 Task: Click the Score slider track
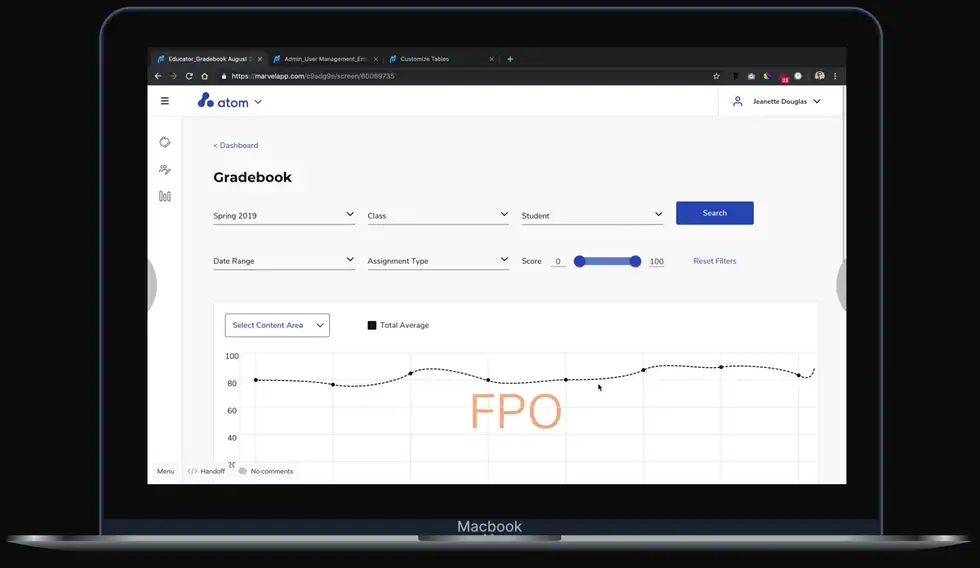point(608,261)
